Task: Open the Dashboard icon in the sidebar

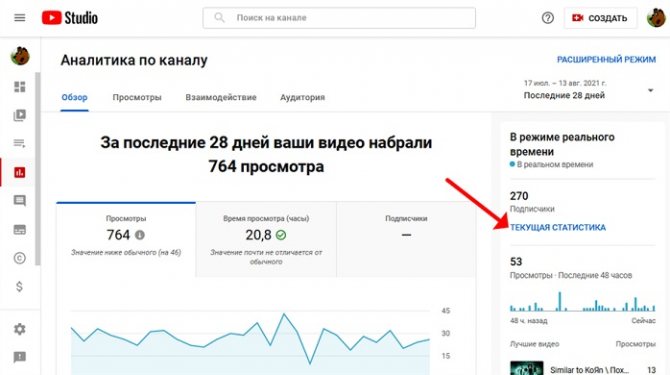Action: coord(20,87)
